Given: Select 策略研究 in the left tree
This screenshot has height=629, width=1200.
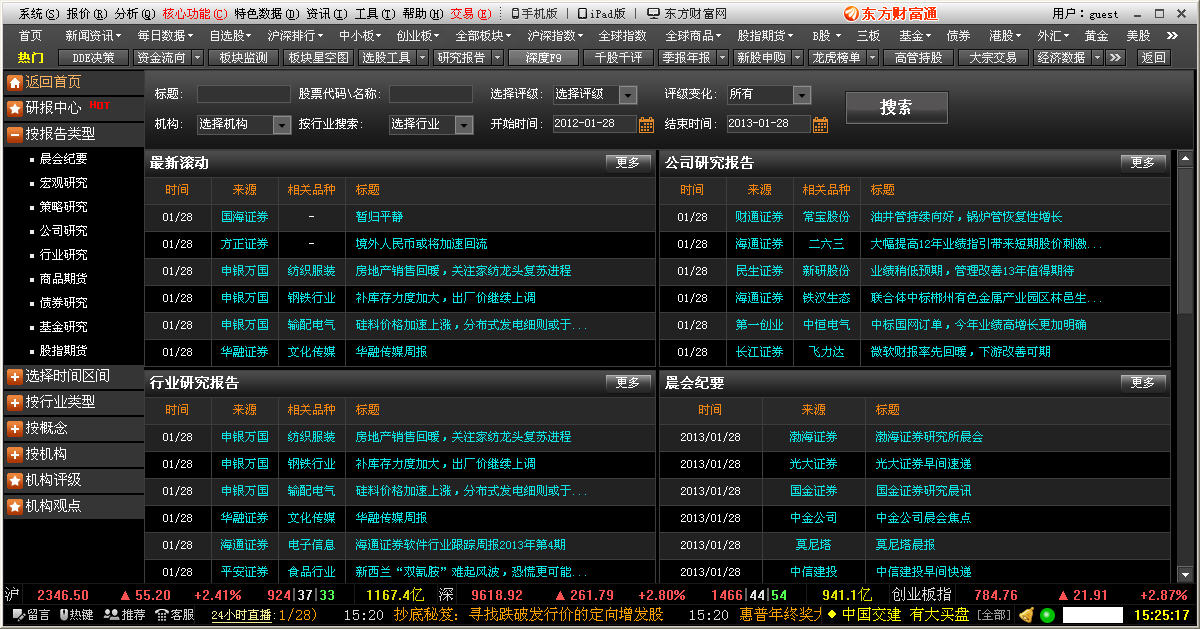Looking at the screenshot, I should [x=64, y=207].
